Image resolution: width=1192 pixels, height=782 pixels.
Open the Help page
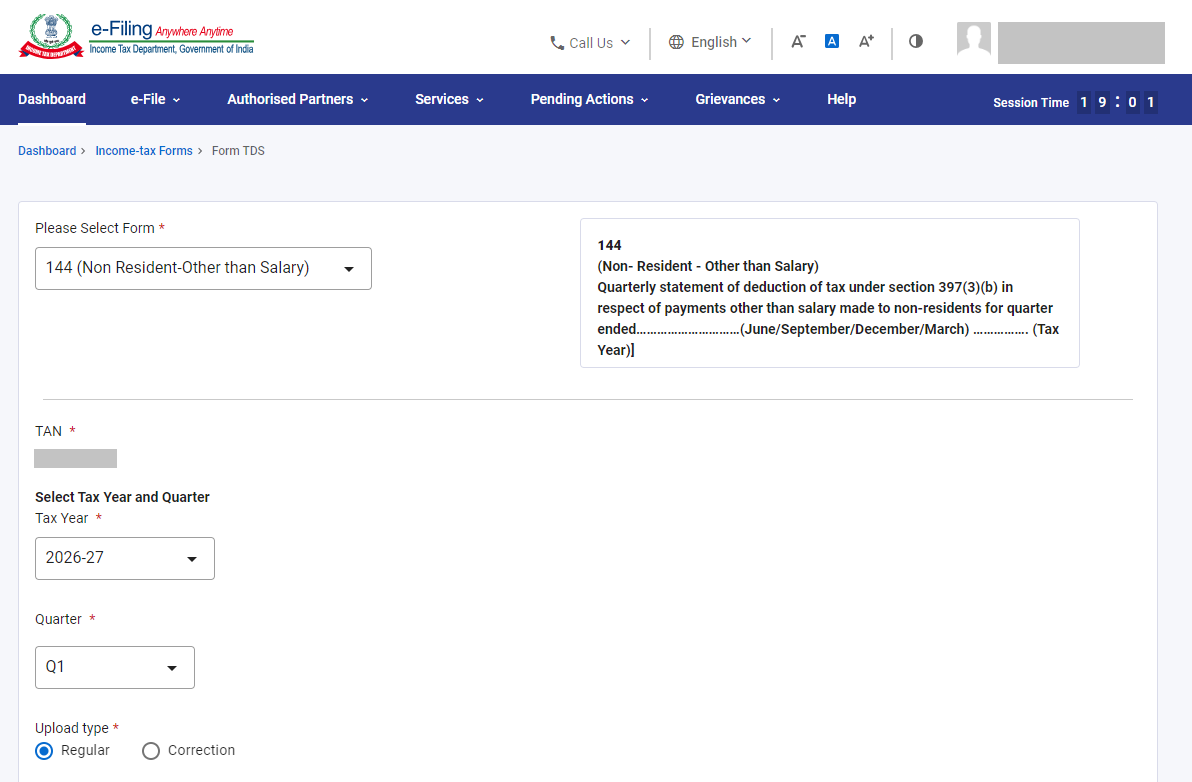click(x=842, y=100)
